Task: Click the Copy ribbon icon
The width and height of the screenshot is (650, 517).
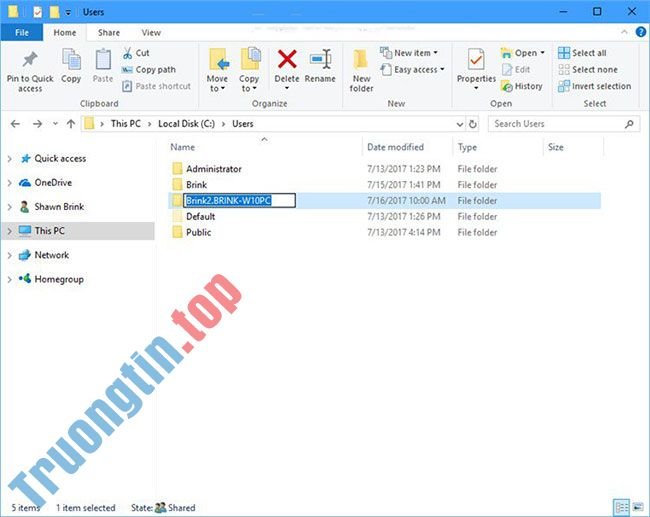Action: click(x=71, y=60)
